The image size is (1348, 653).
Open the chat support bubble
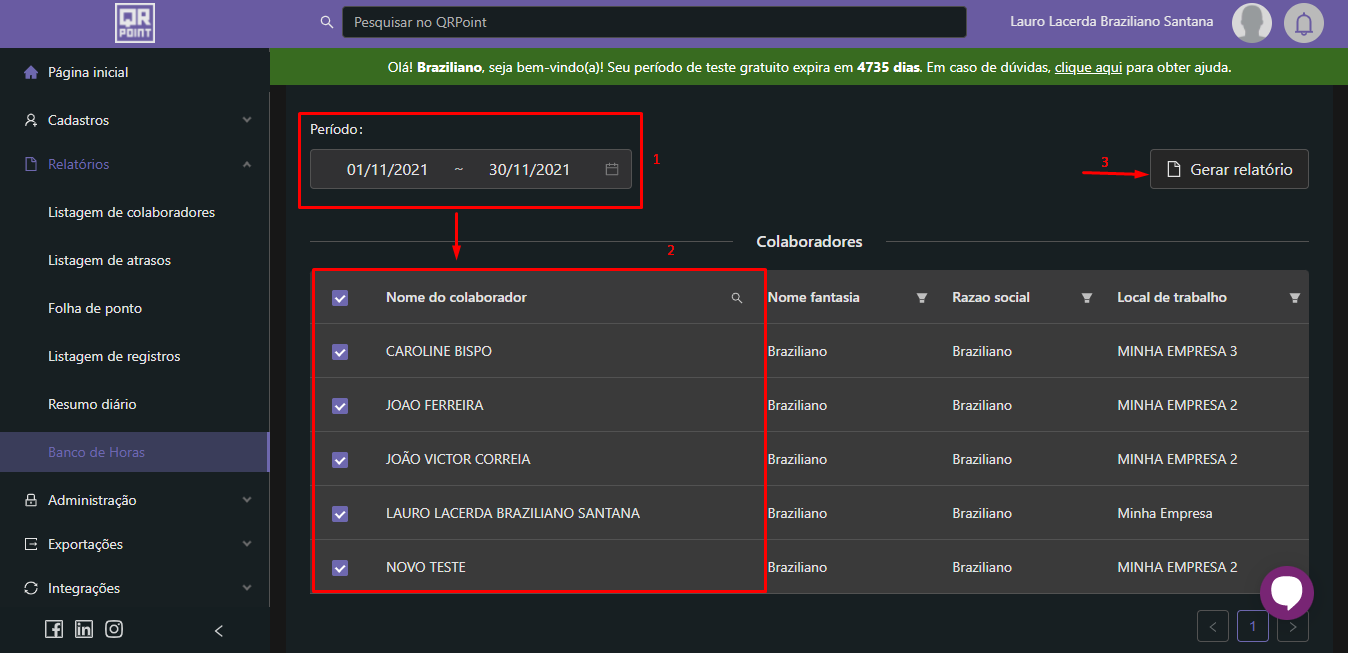click(x=1286, y=592)
